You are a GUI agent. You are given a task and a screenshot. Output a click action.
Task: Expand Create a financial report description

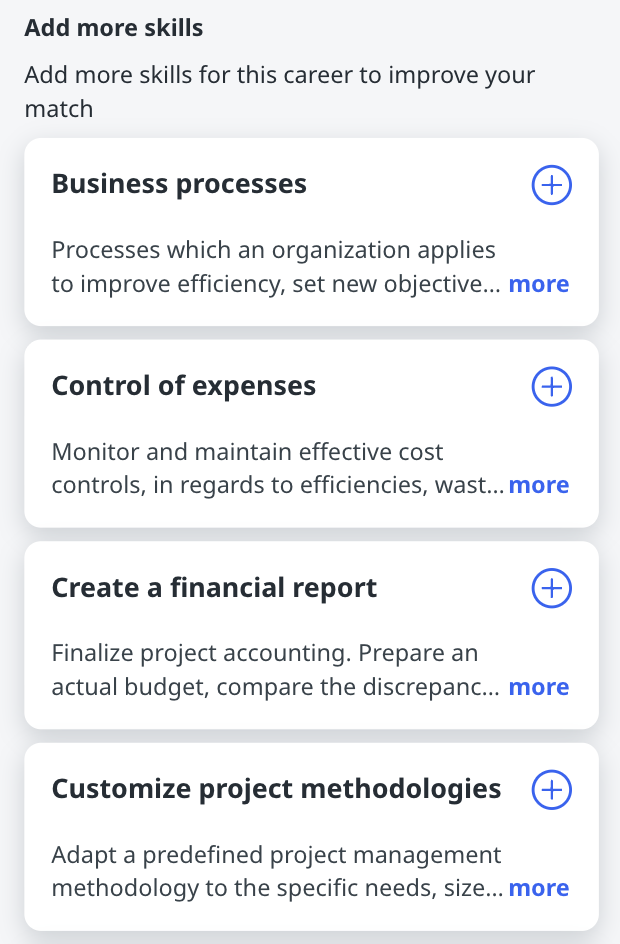click(x=538, y=687)
